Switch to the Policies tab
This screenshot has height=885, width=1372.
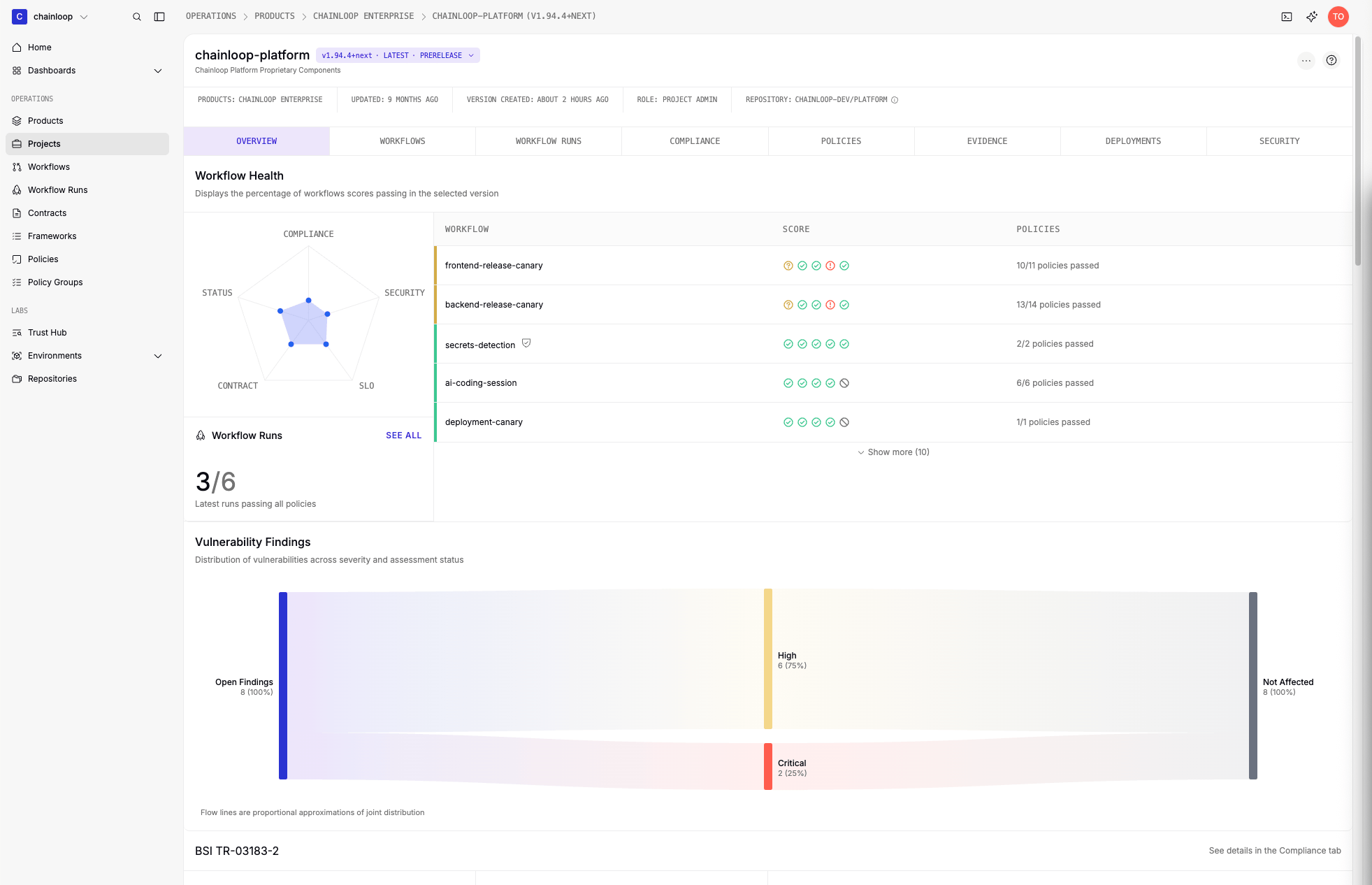tap(841, 141)
